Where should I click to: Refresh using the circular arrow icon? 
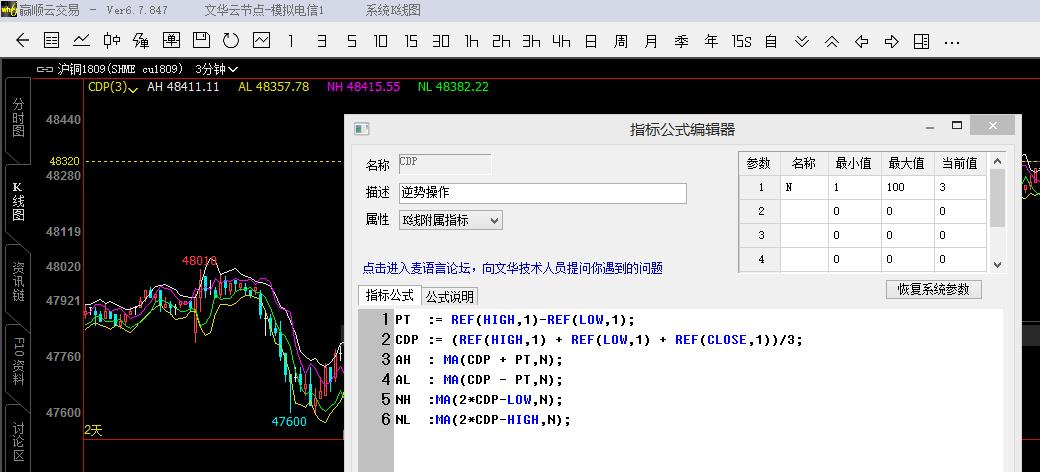(231, 41)
